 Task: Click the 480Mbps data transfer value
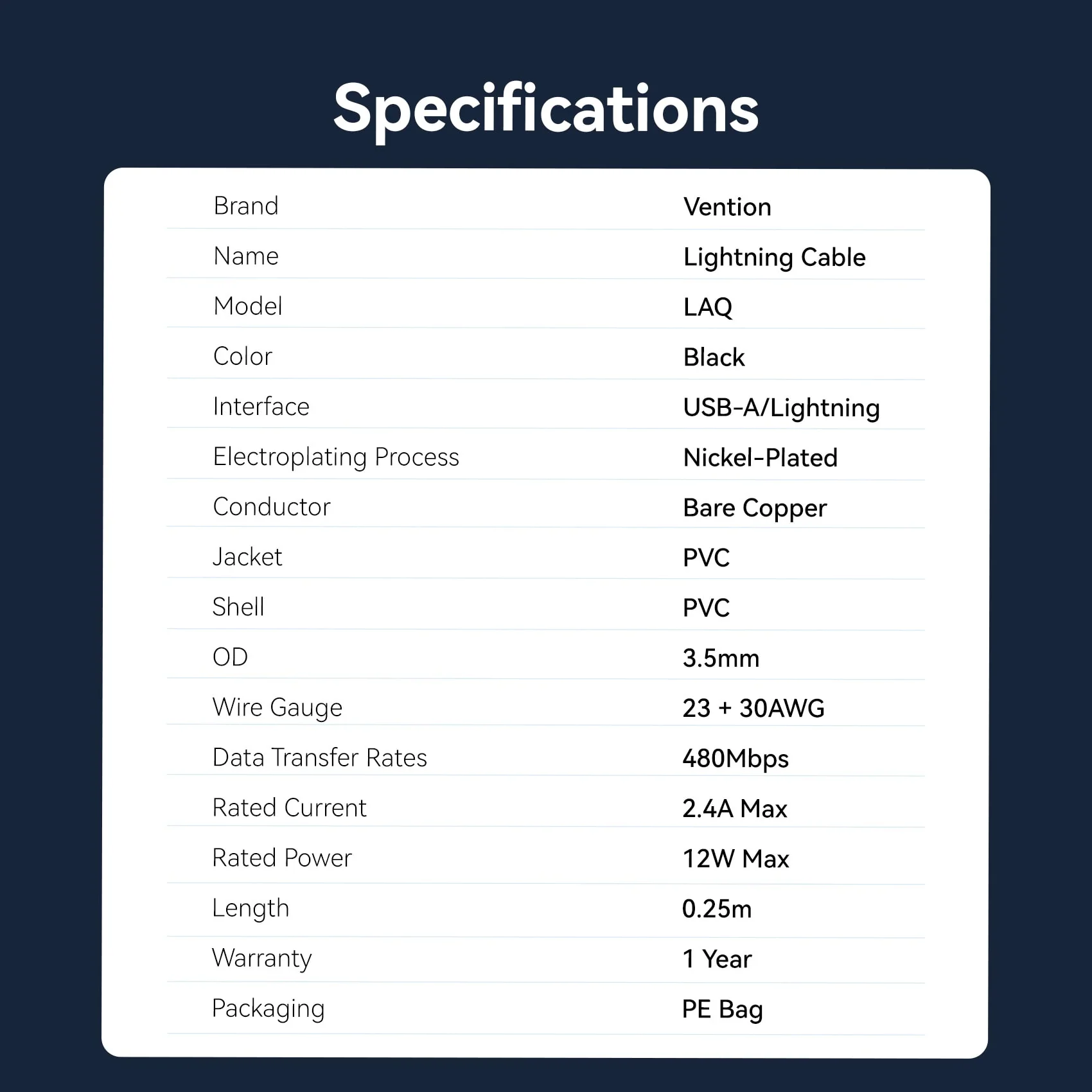point(735,759)
